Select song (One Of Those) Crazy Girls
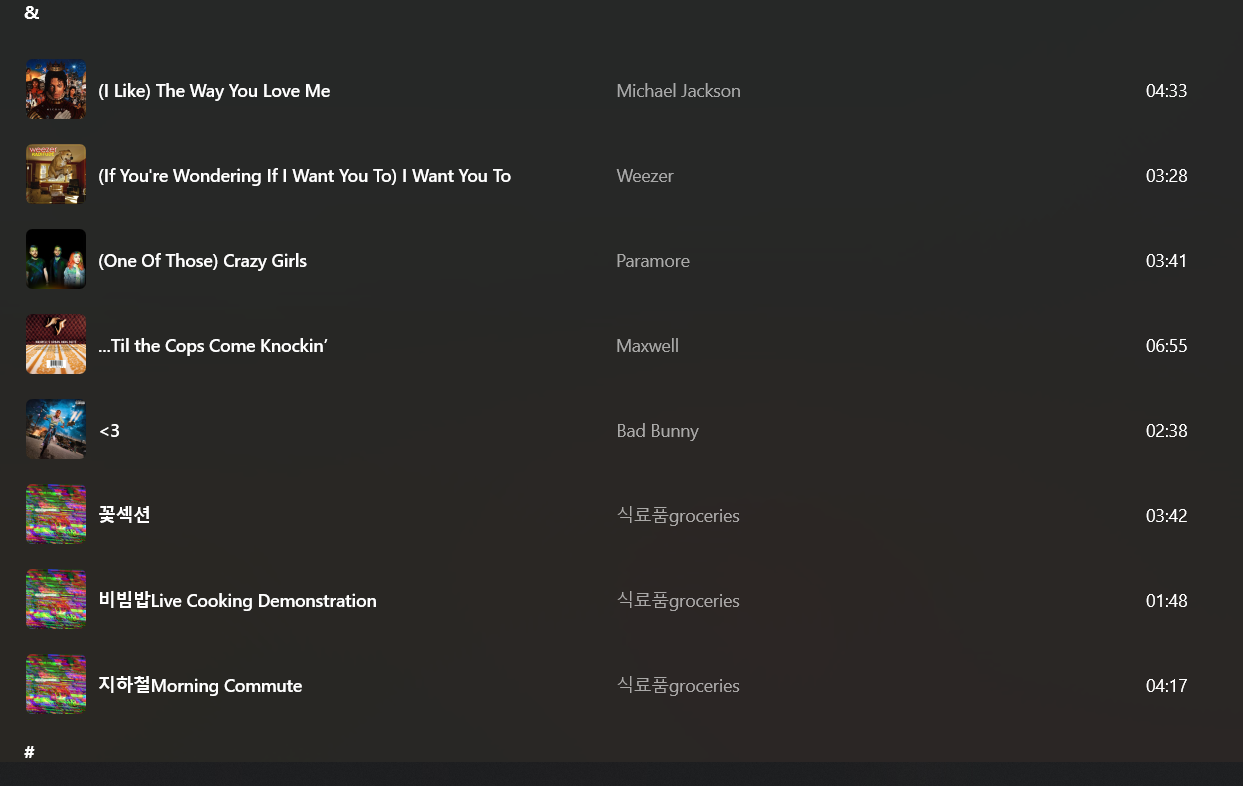1243x786 pixels. click(x=202, y=261)
